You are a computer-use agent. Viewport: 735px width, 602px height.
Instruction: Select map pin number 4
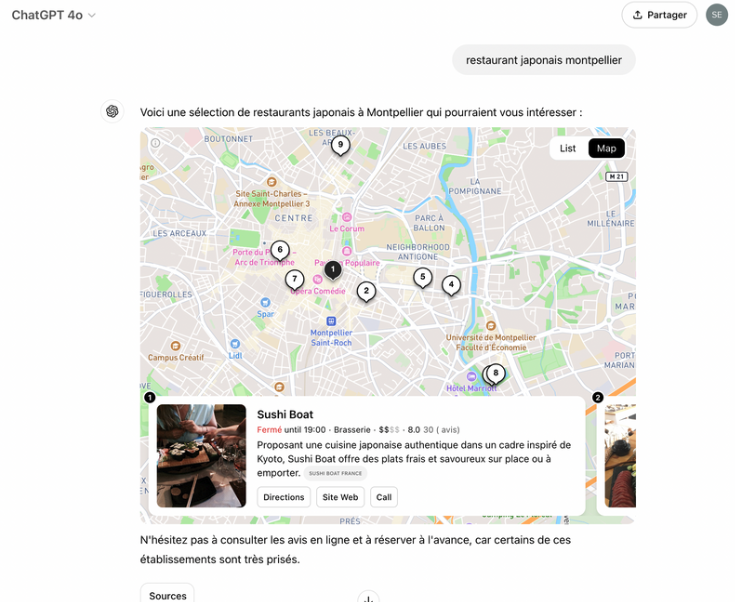[x=451, y=286]
